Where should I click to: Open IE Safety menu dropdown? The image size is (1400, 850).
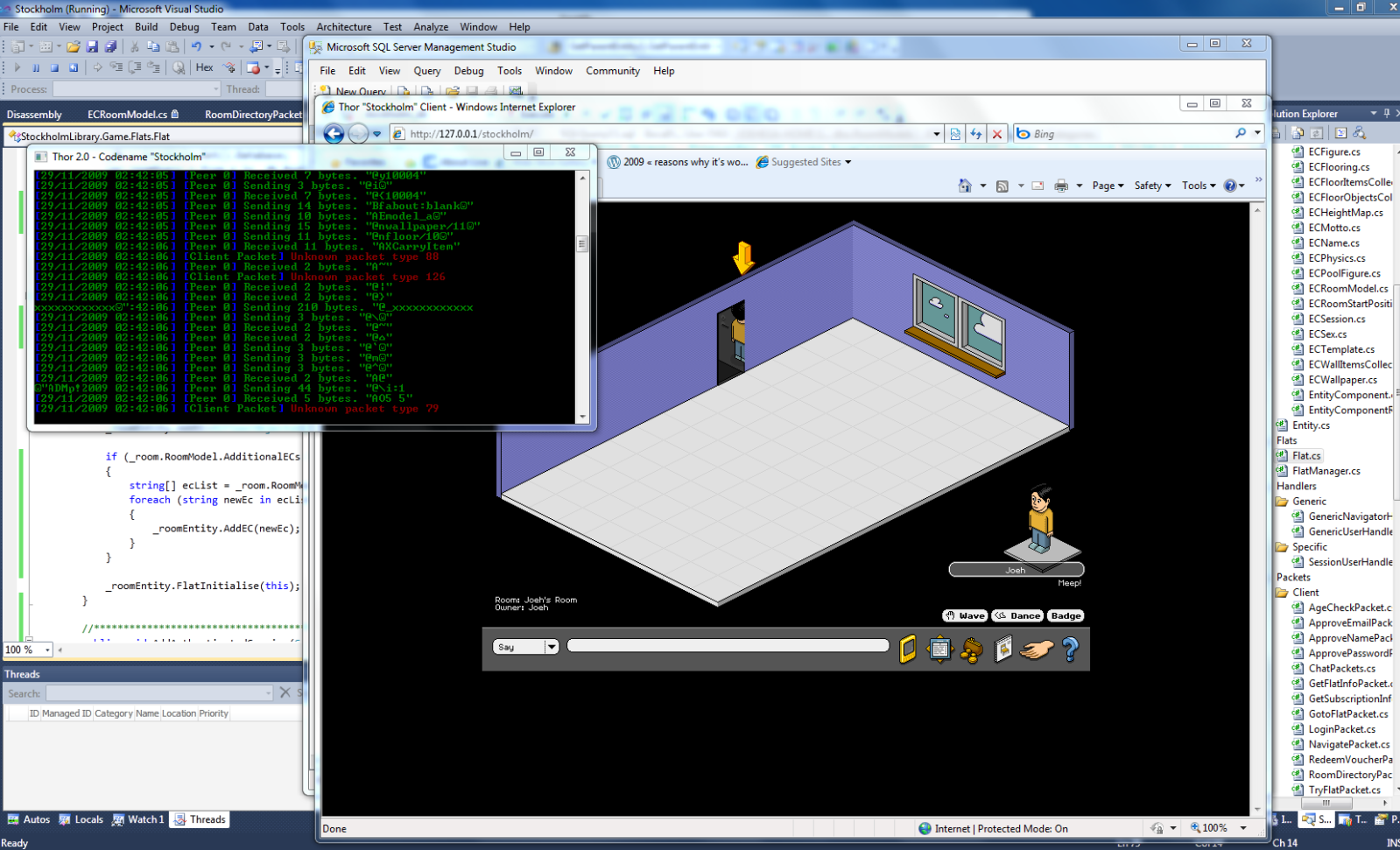click(x=1152, y=186)
